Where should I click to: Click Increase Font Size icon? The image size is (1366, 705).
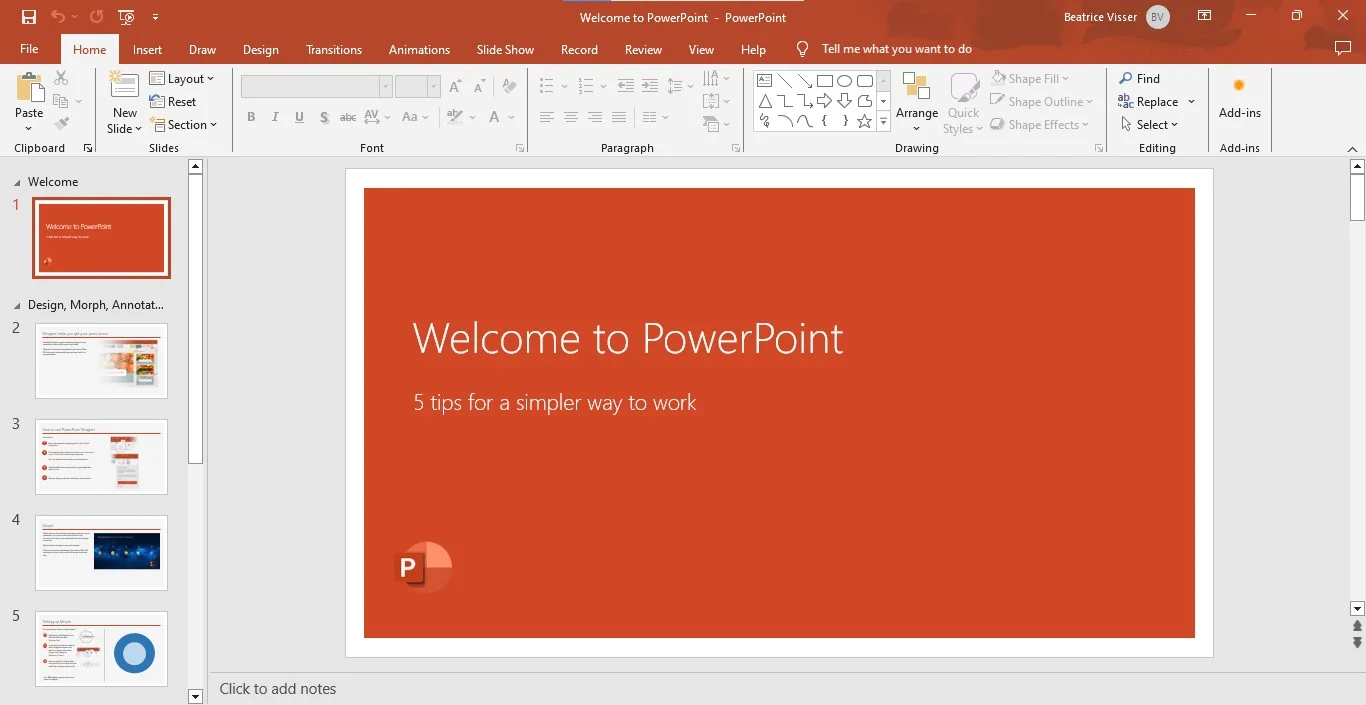point(455,87)
